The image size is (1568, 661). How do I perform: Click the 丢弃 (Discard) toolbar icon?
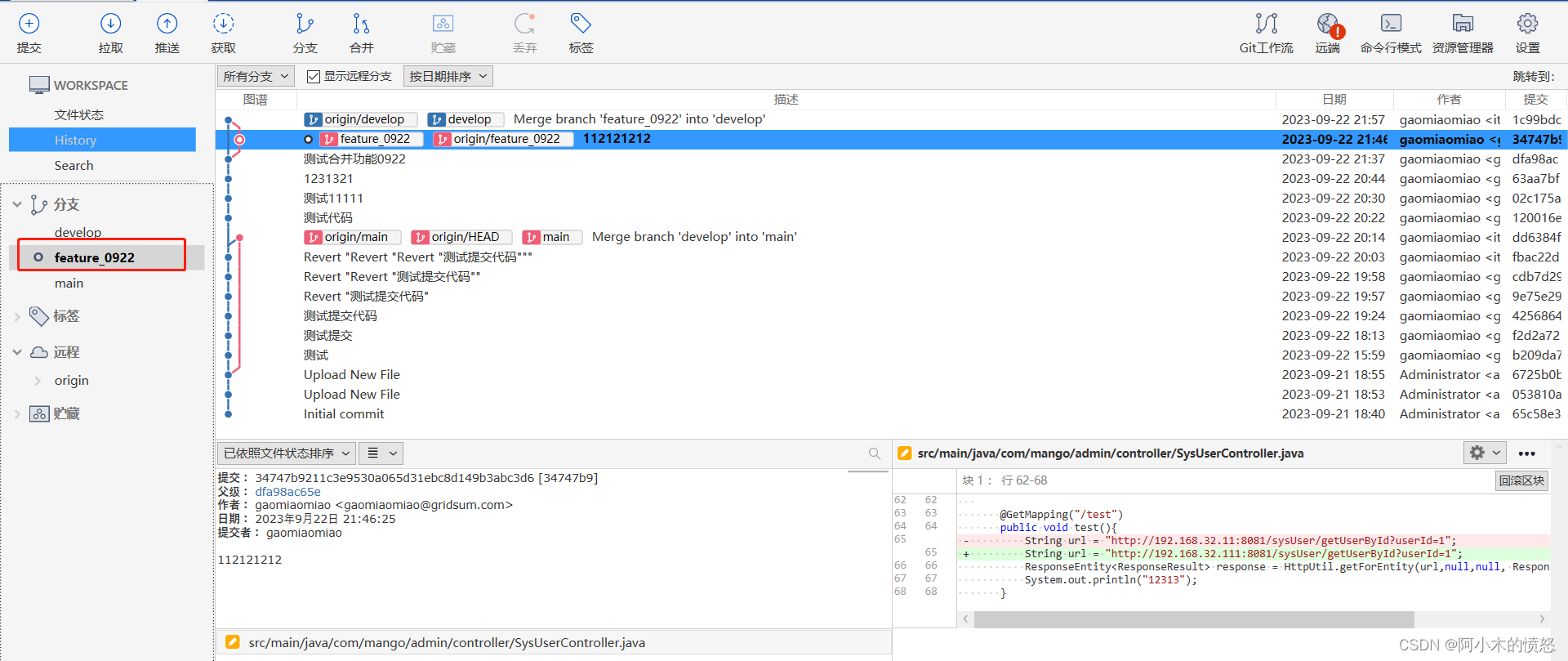click(524, 25)
